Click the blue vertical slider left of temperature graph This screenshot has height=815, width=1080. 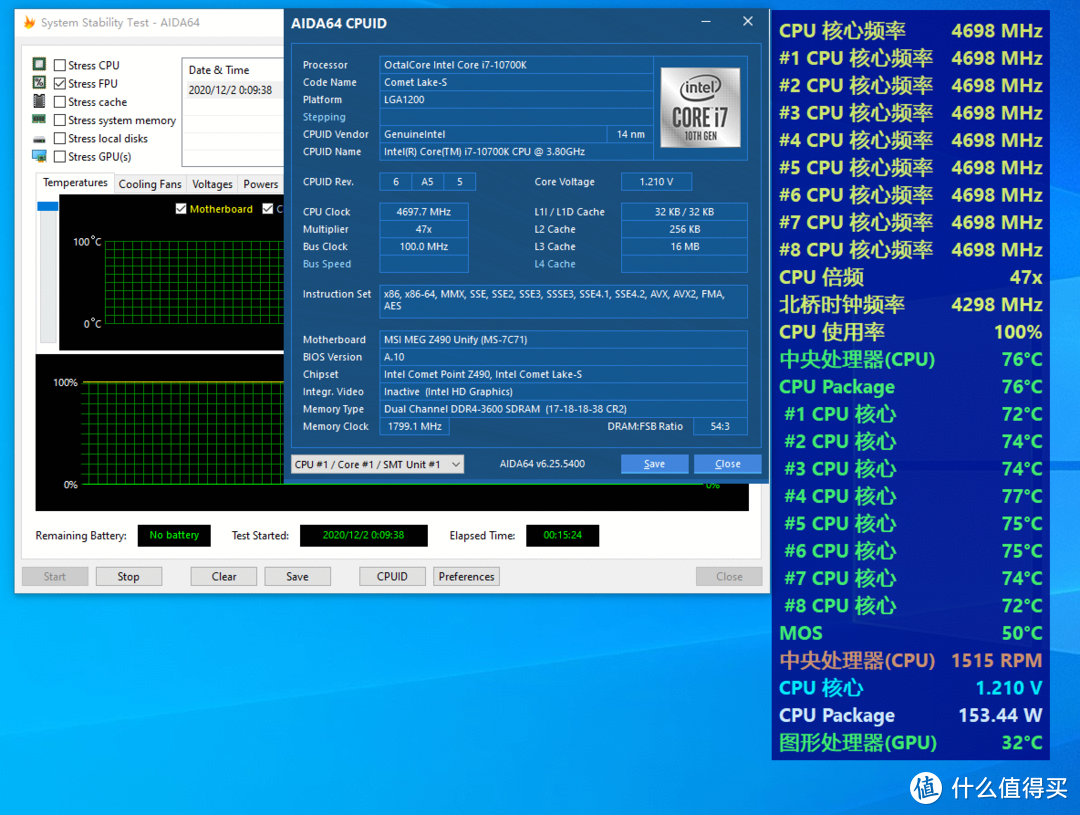pos(48,206)
